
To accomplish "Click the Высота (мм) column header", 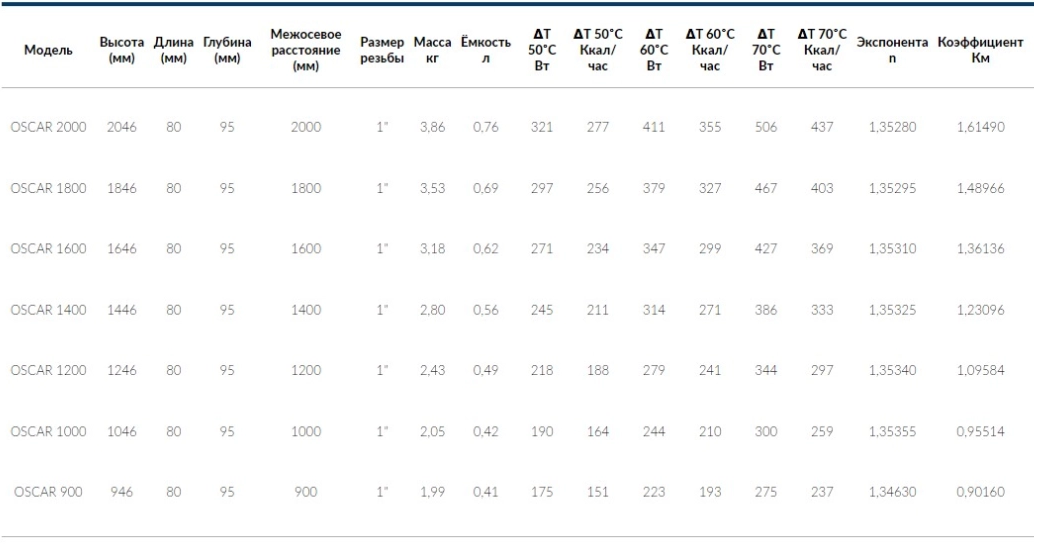I will (x=122, y=50).
